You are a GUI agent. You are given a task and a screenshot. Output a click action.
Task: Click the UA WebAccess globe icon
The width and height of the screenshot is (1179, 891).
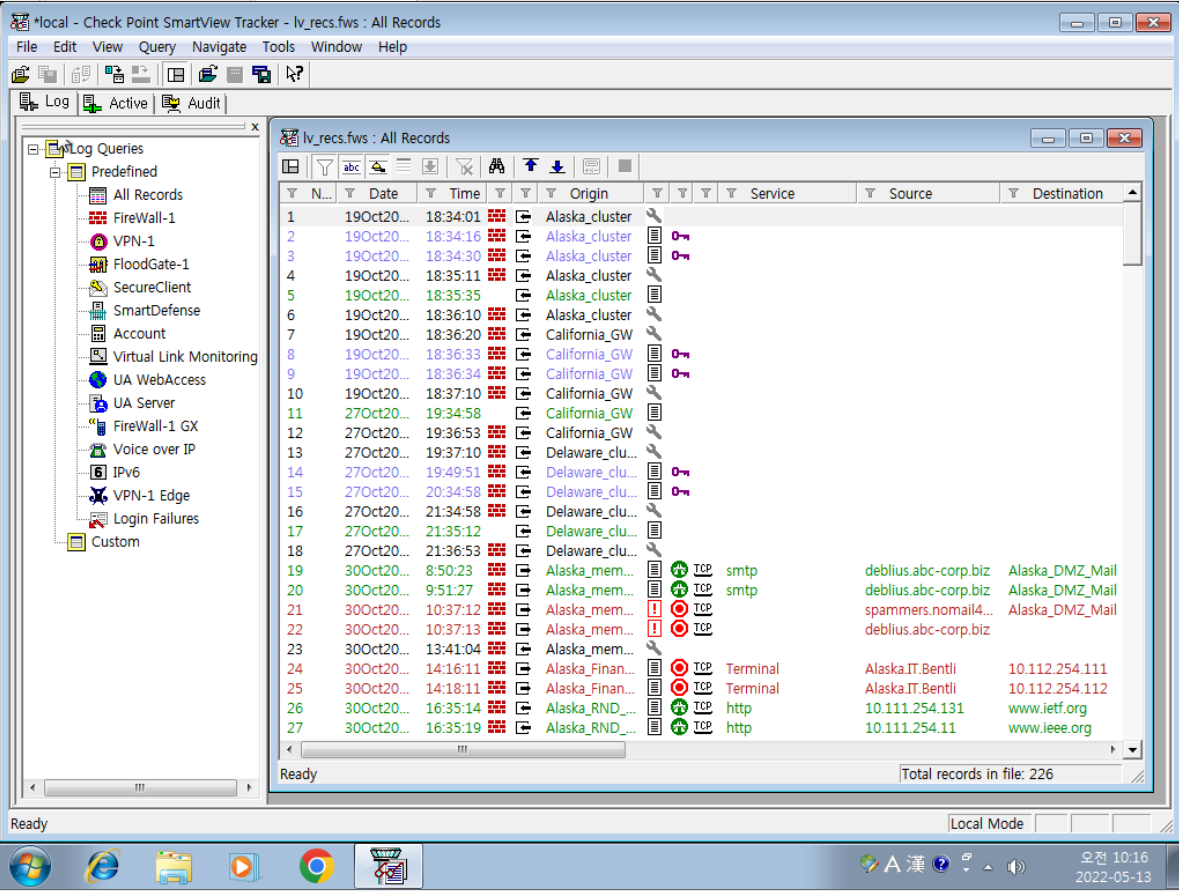point(98,380)
